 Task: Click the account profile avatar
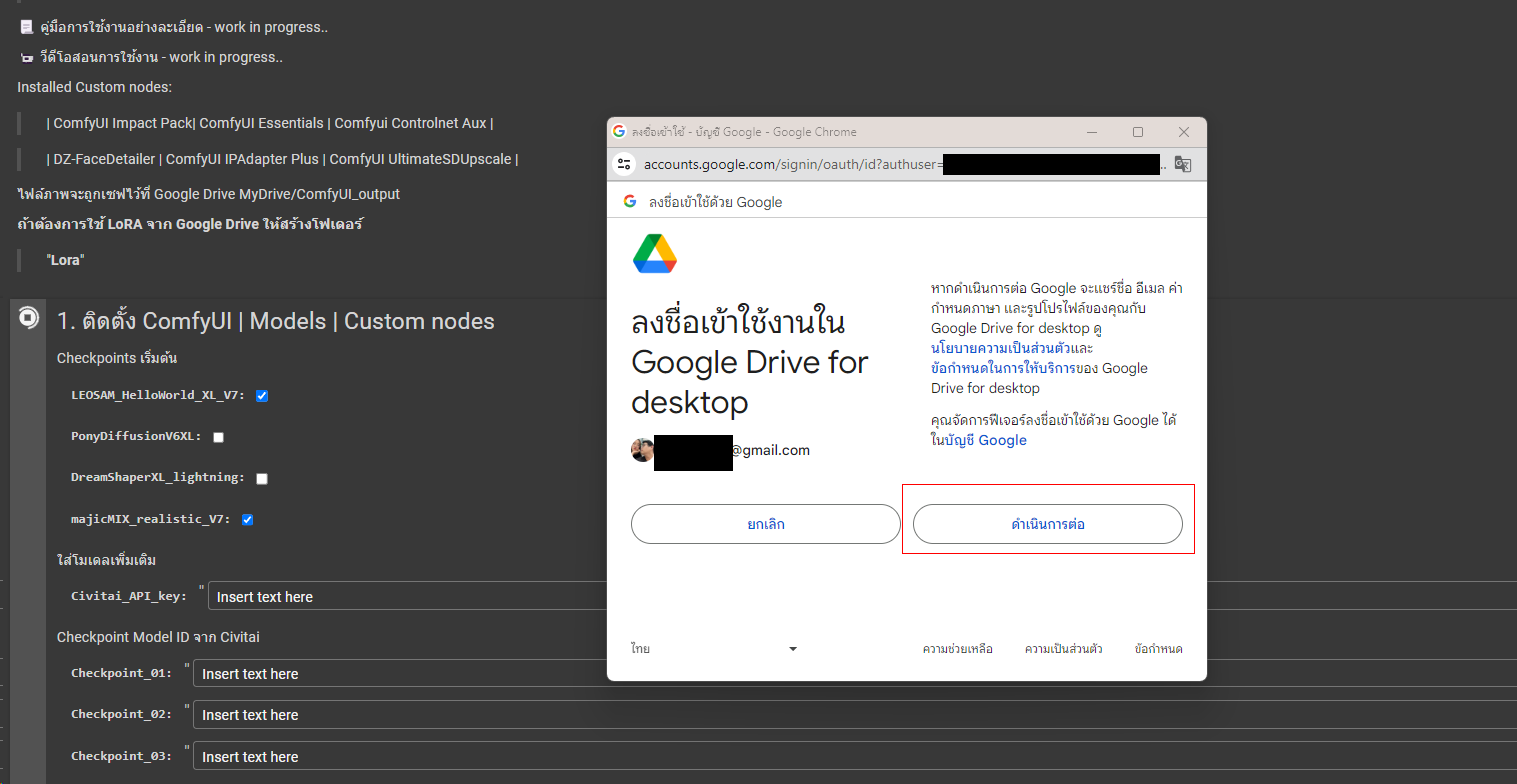coord(642,450)
